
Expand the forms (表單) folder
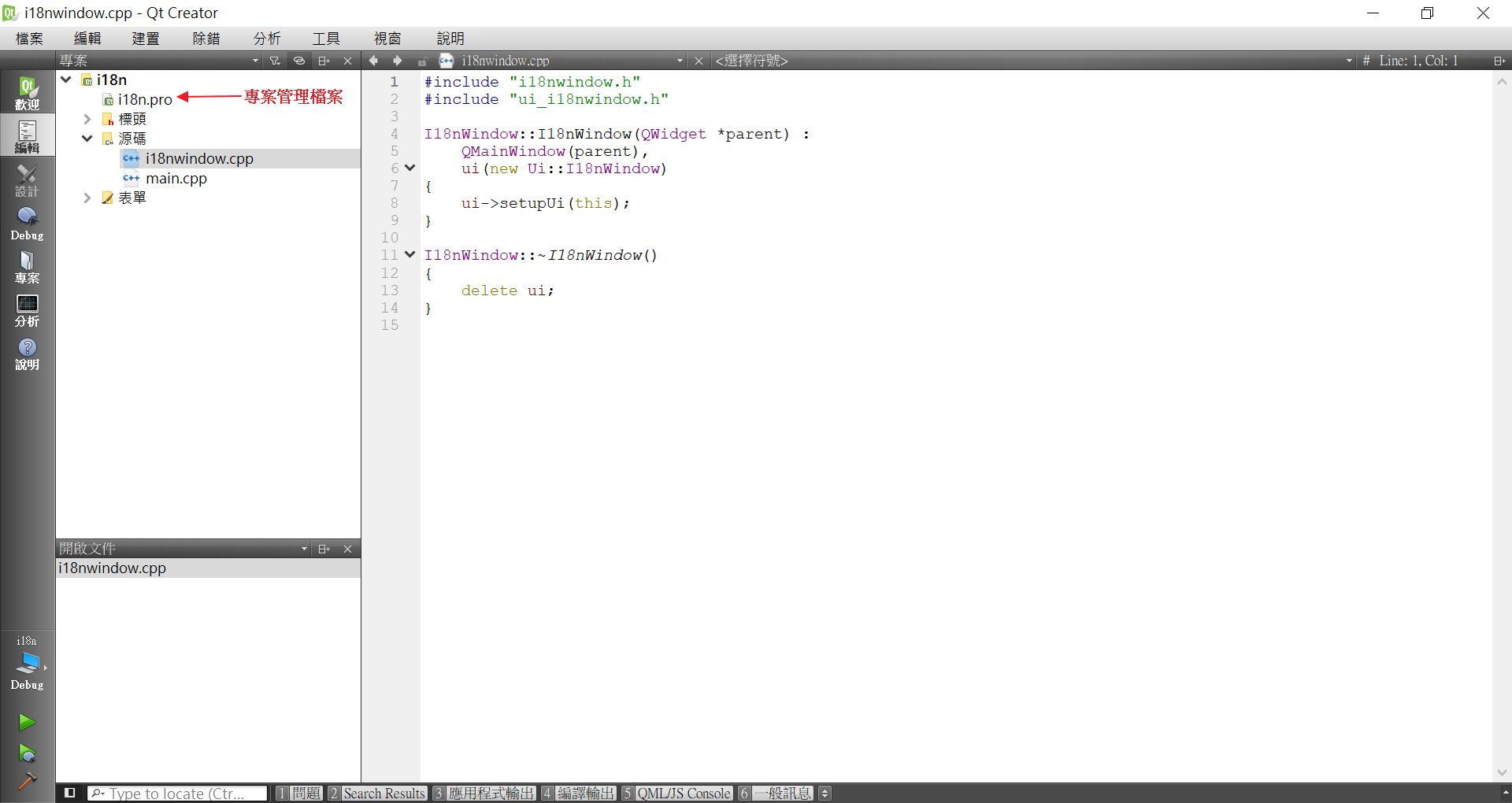pos(87,198)
